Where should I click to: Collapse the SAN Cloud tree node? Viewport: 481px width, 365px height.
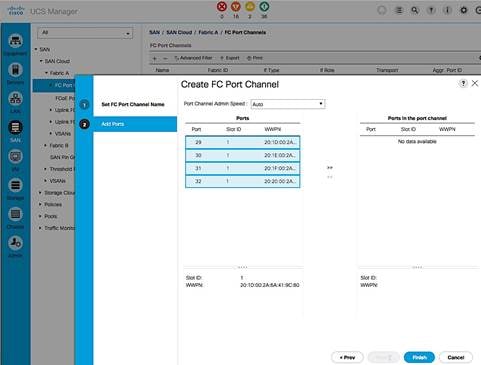coord(41,61)
